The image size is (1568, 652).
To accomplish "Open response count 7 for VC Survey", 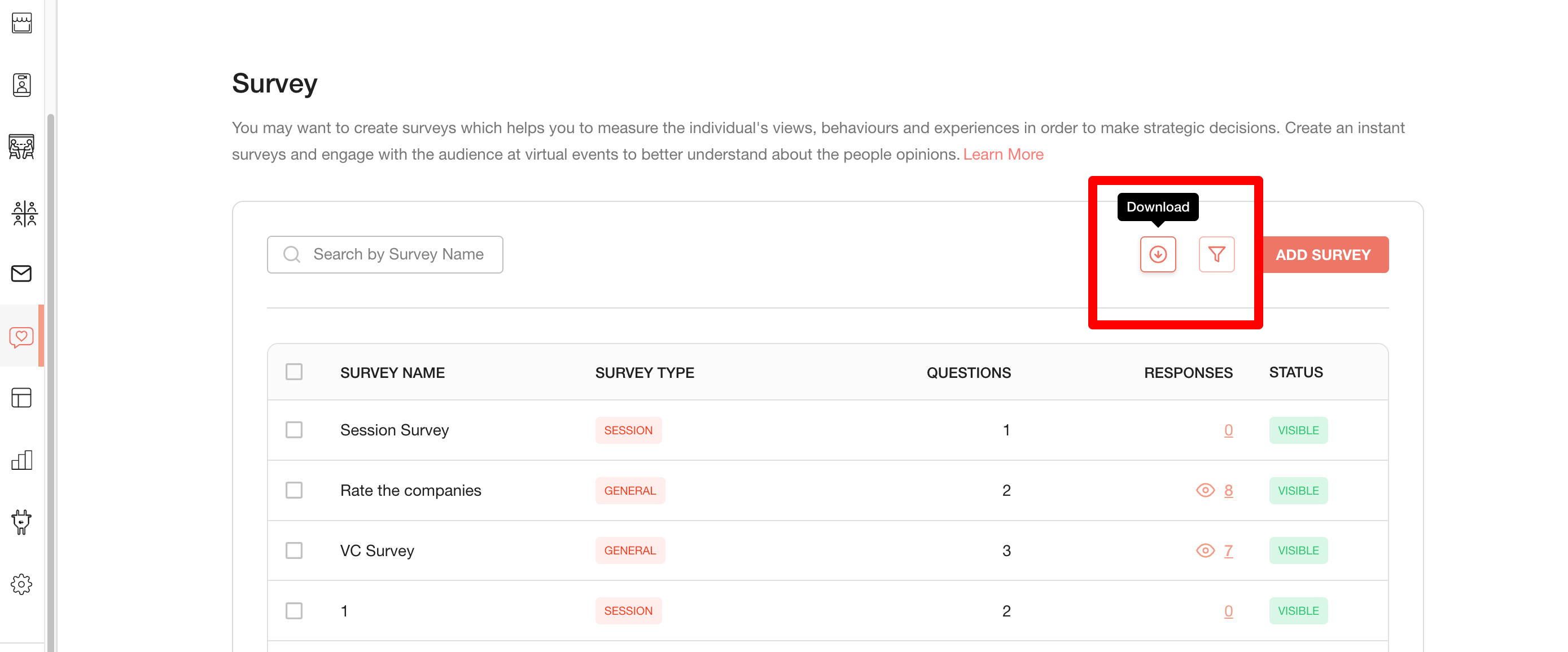I will 1228,550.
